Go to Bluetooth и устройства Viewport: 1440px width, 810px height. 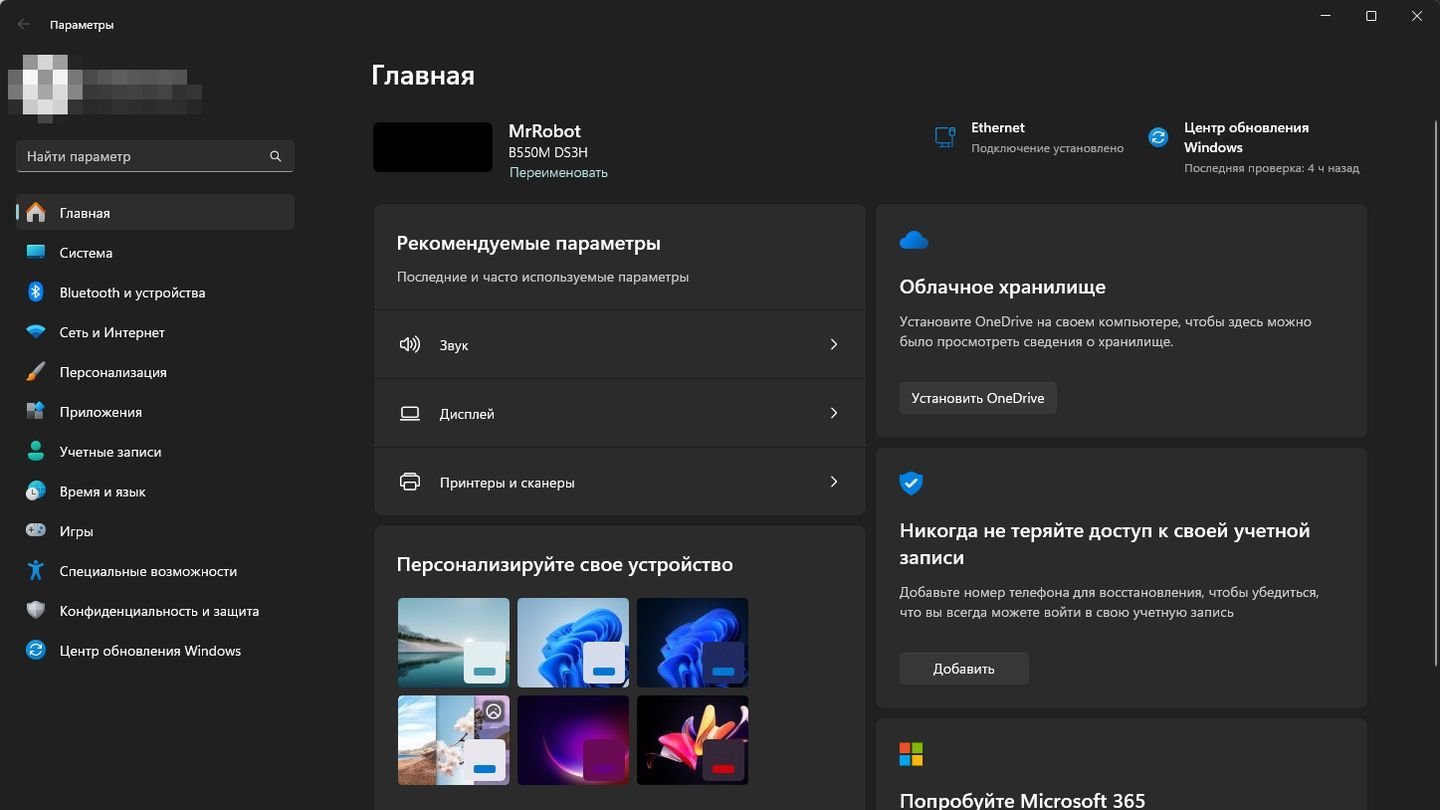click(155, 292)
